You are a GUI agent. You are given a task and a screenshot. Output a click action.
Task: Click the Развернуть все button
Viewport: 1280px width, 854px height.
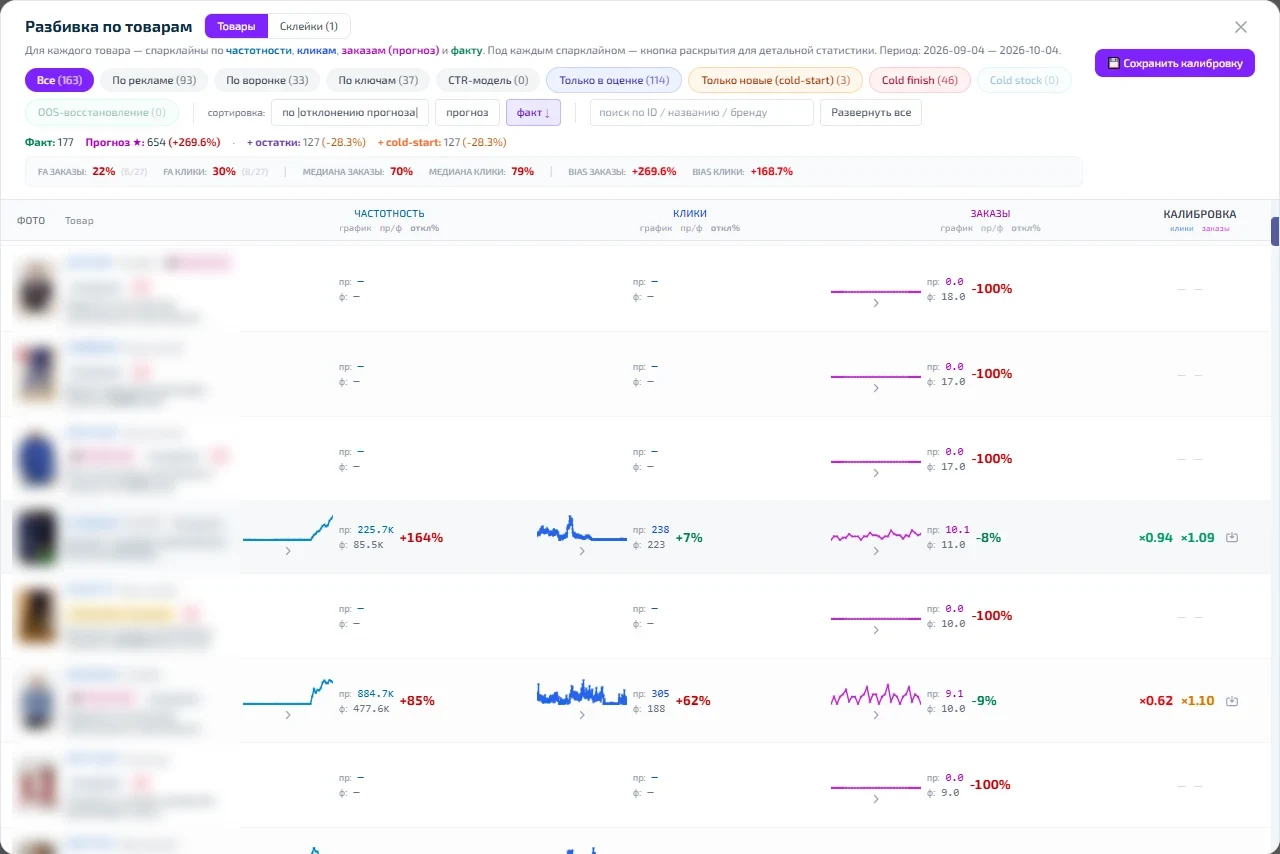coord(871,112)
